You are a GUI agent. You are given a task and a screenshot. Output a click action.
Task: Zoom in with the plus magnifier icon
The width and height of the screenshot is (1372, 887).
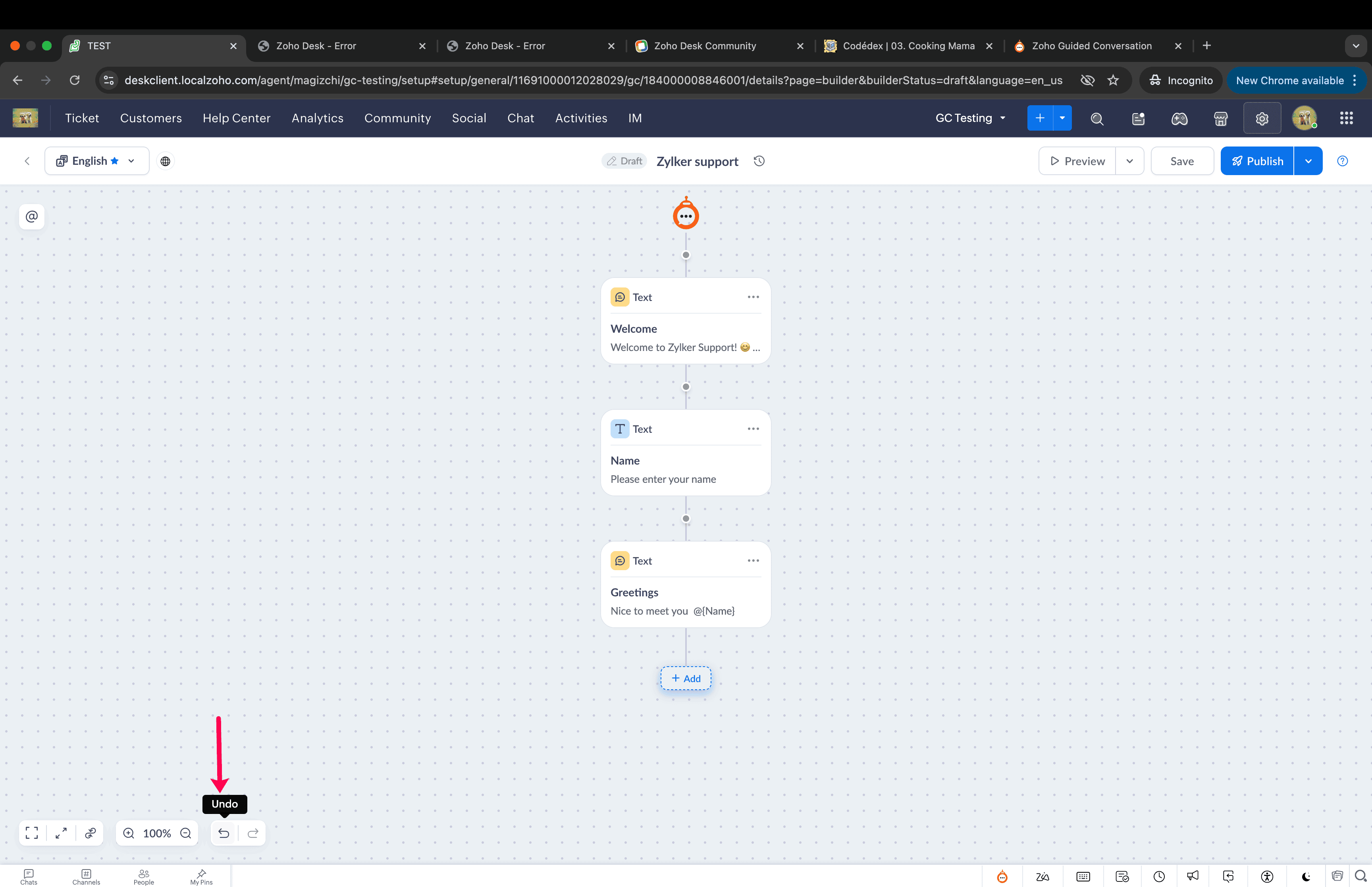click(x=129, y=833)
